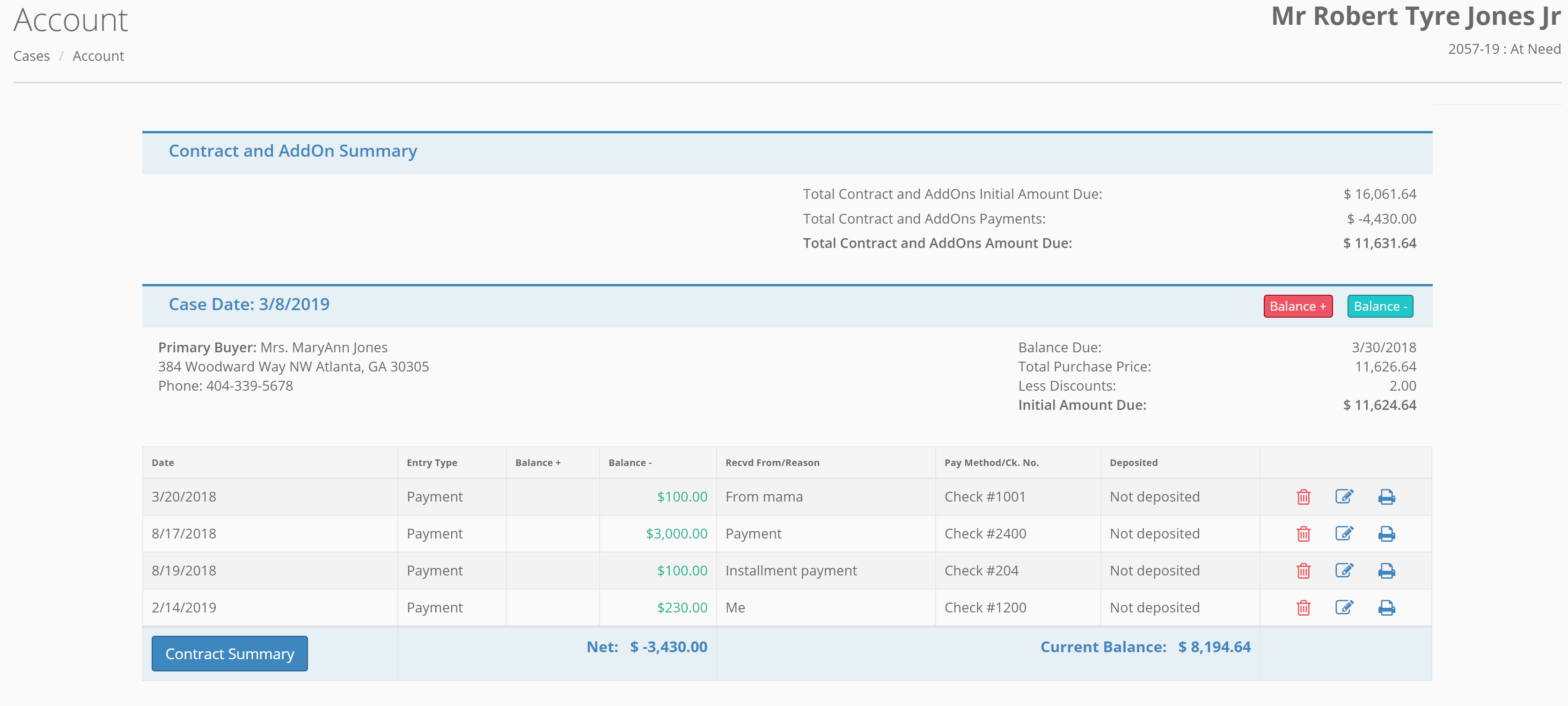
Task: Record a credit using Balance -
Action: [x=1380, y=306]
